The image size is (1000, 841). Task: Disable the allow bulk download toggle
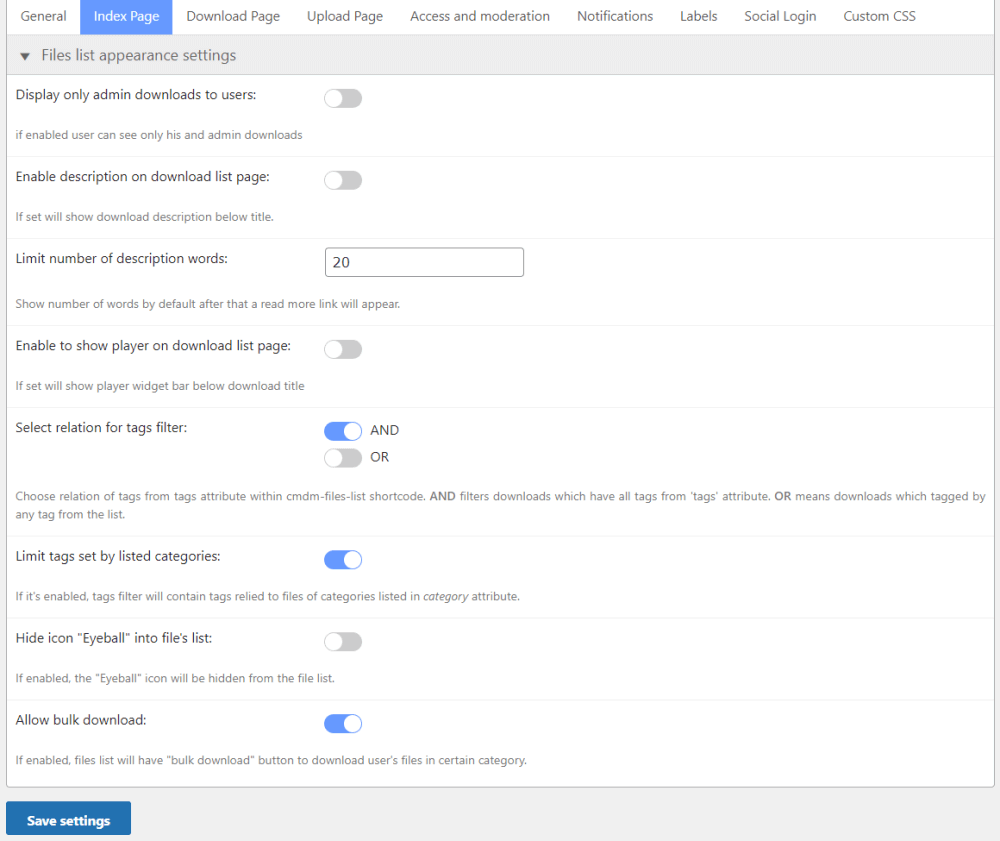pyautogui.click(x=343, y=723)
